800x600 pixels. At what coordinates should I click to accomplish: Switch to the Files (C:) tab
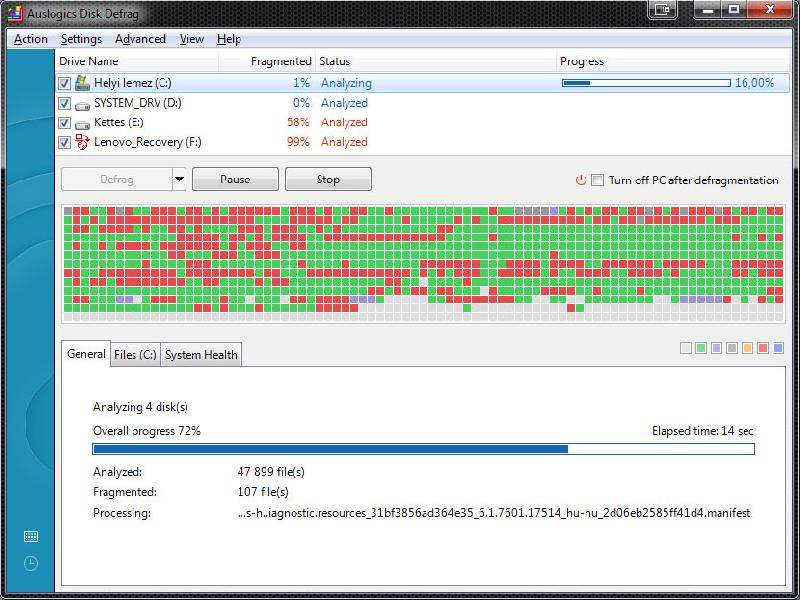pyautogui.click(x=135, y=355)
